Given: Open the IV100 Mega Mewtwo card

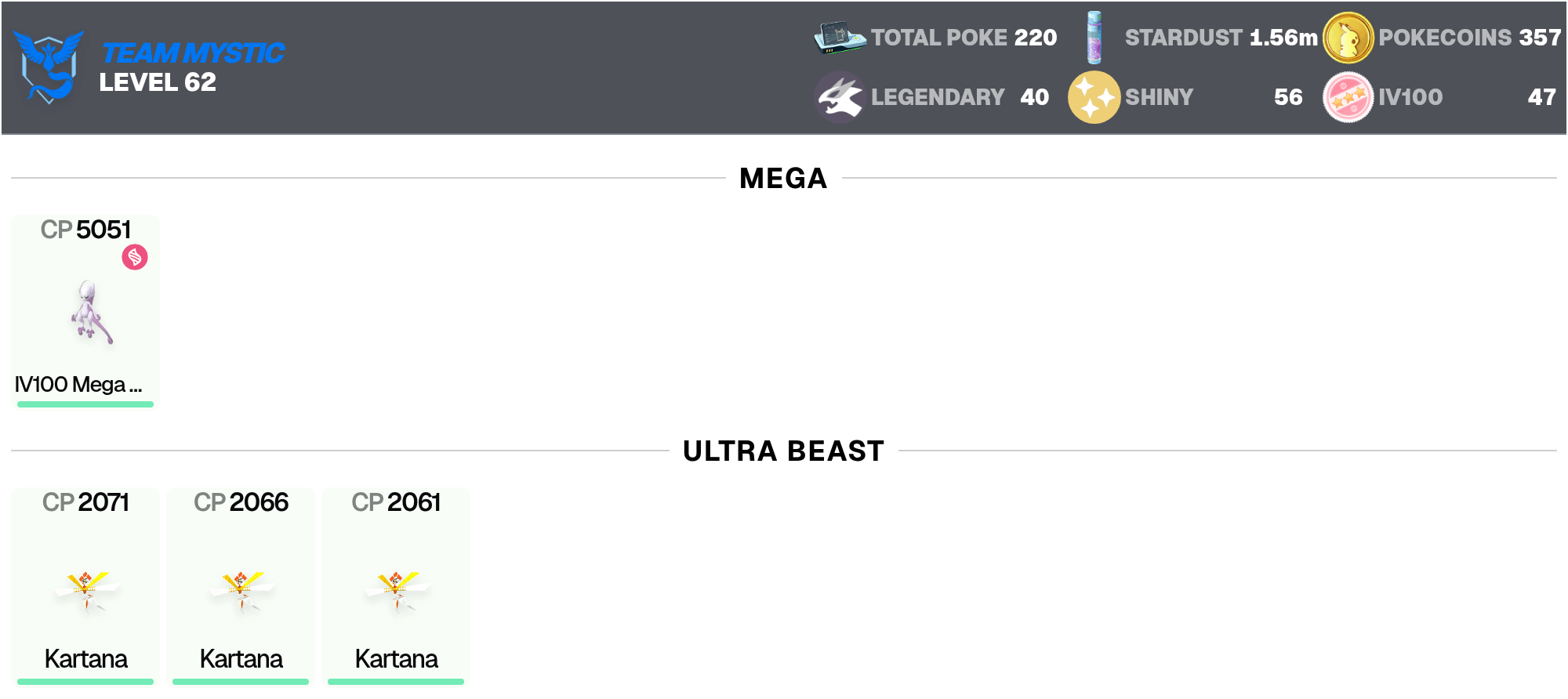Looking at the screenshot, I should (85, 311).
